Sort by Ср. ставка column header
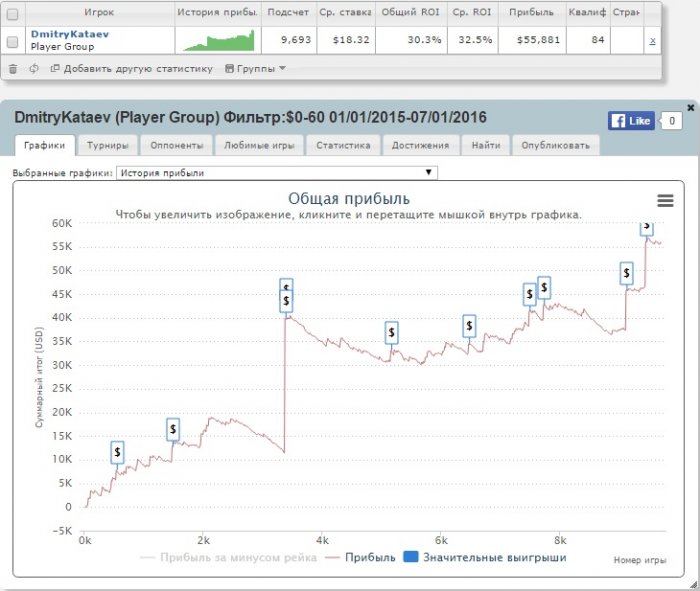Screen dimensions: 700x591 tap(346, 12)
